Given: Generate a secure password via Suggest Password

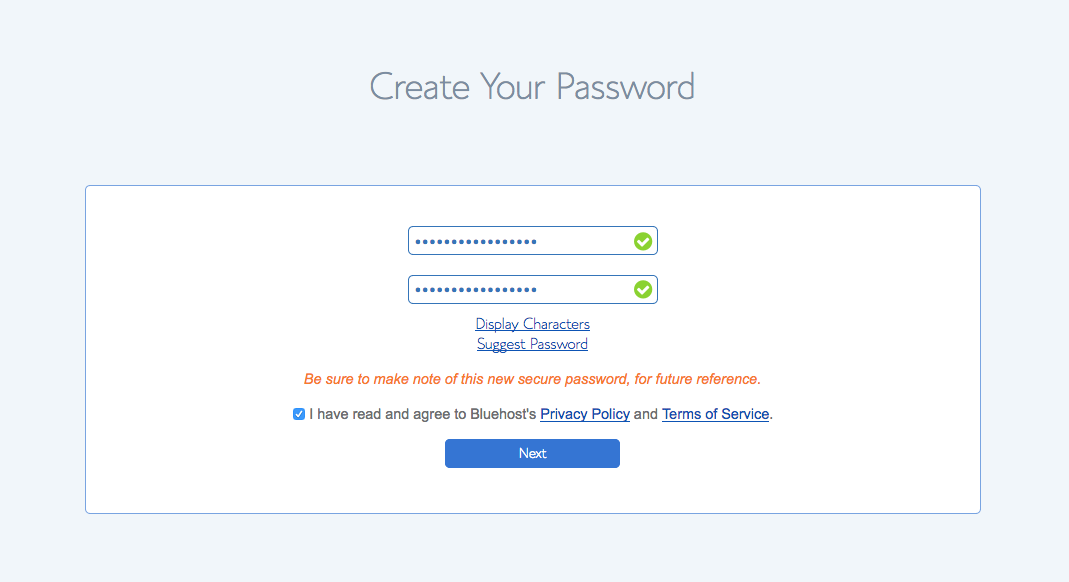Looking at the screenshot, I should (532, 343).
